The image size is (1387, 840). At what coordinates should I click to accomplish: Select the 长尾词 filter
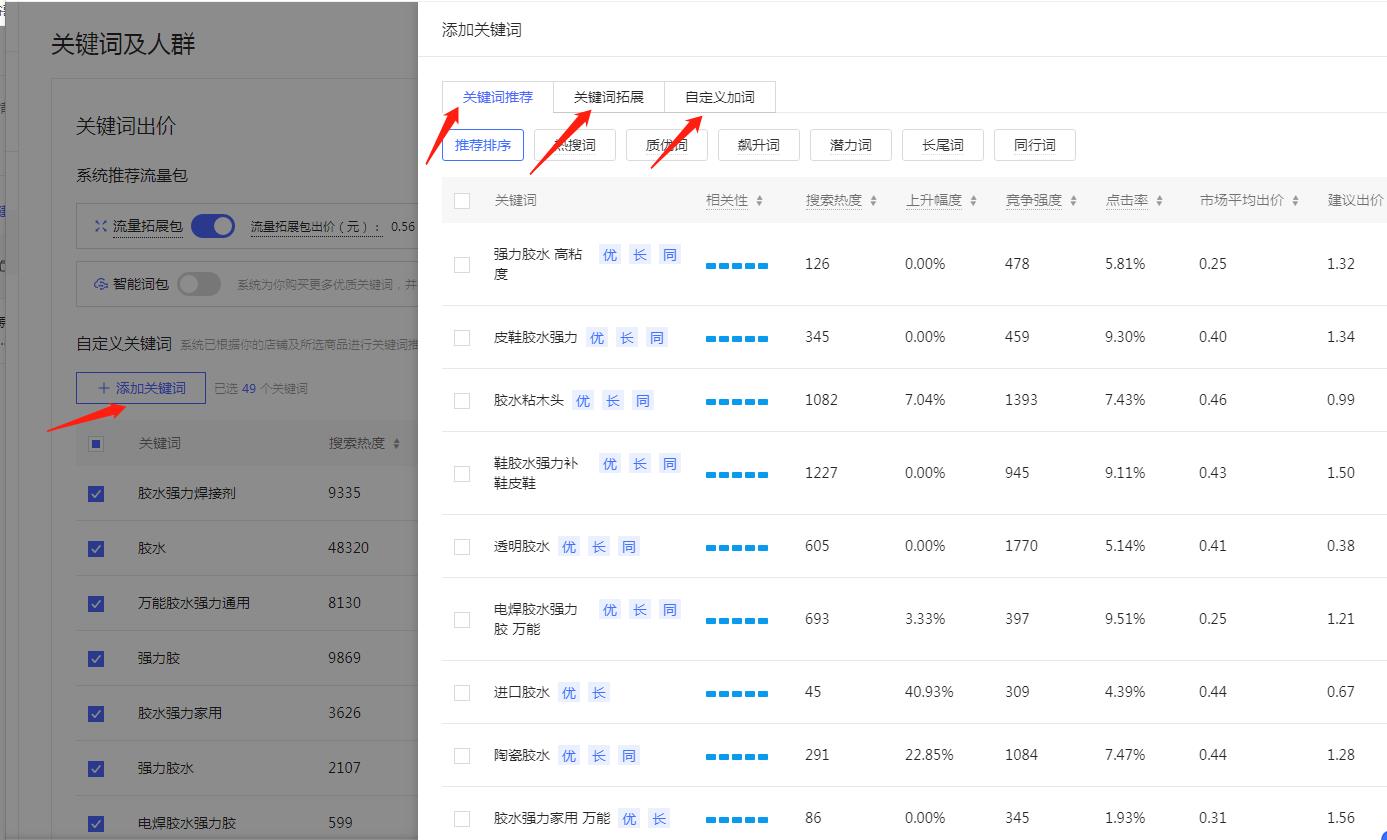pyautogui.click(x=943, y=145)
